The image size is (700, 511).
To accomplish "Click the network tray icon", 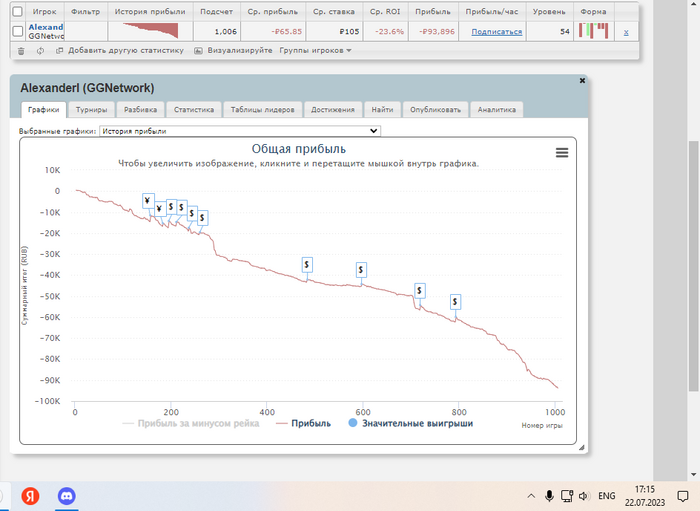I will pos(567,496).
